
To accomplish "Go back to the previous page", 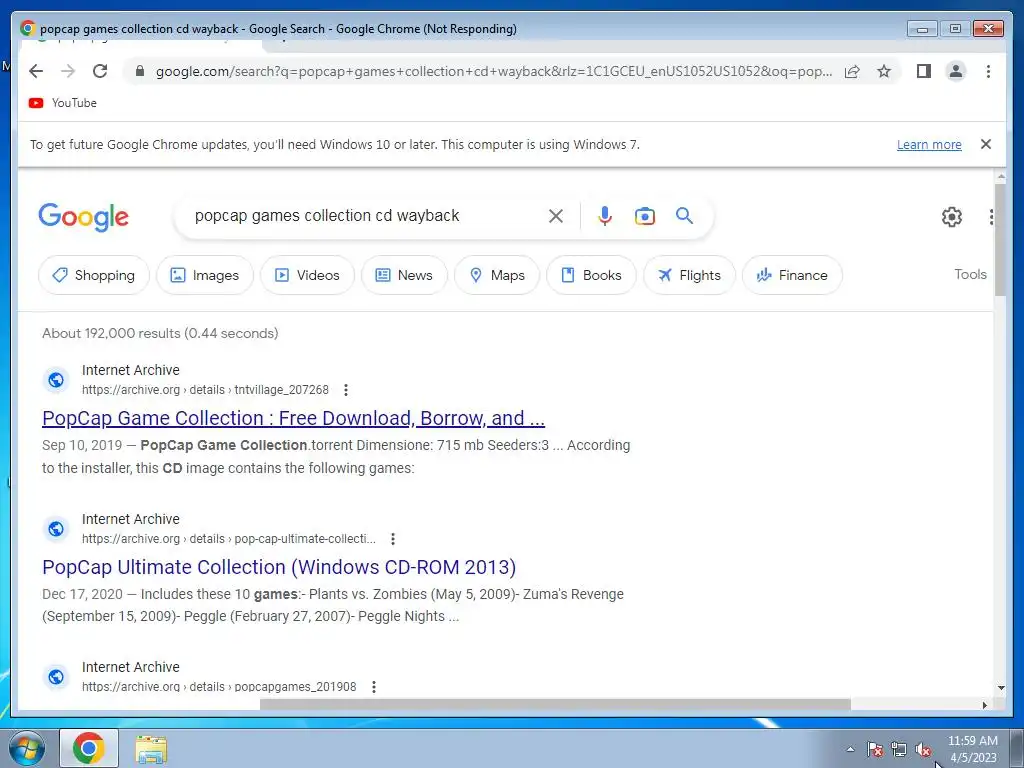I will click(36, 71).
